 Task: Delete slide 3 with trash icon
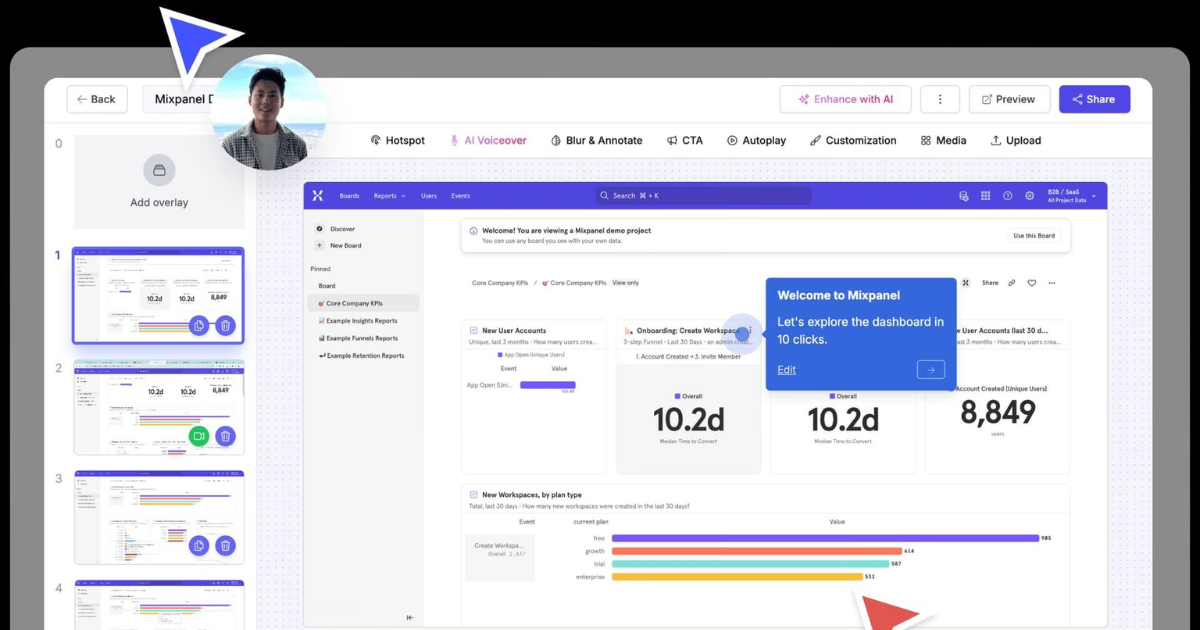(x=226, y=545)
